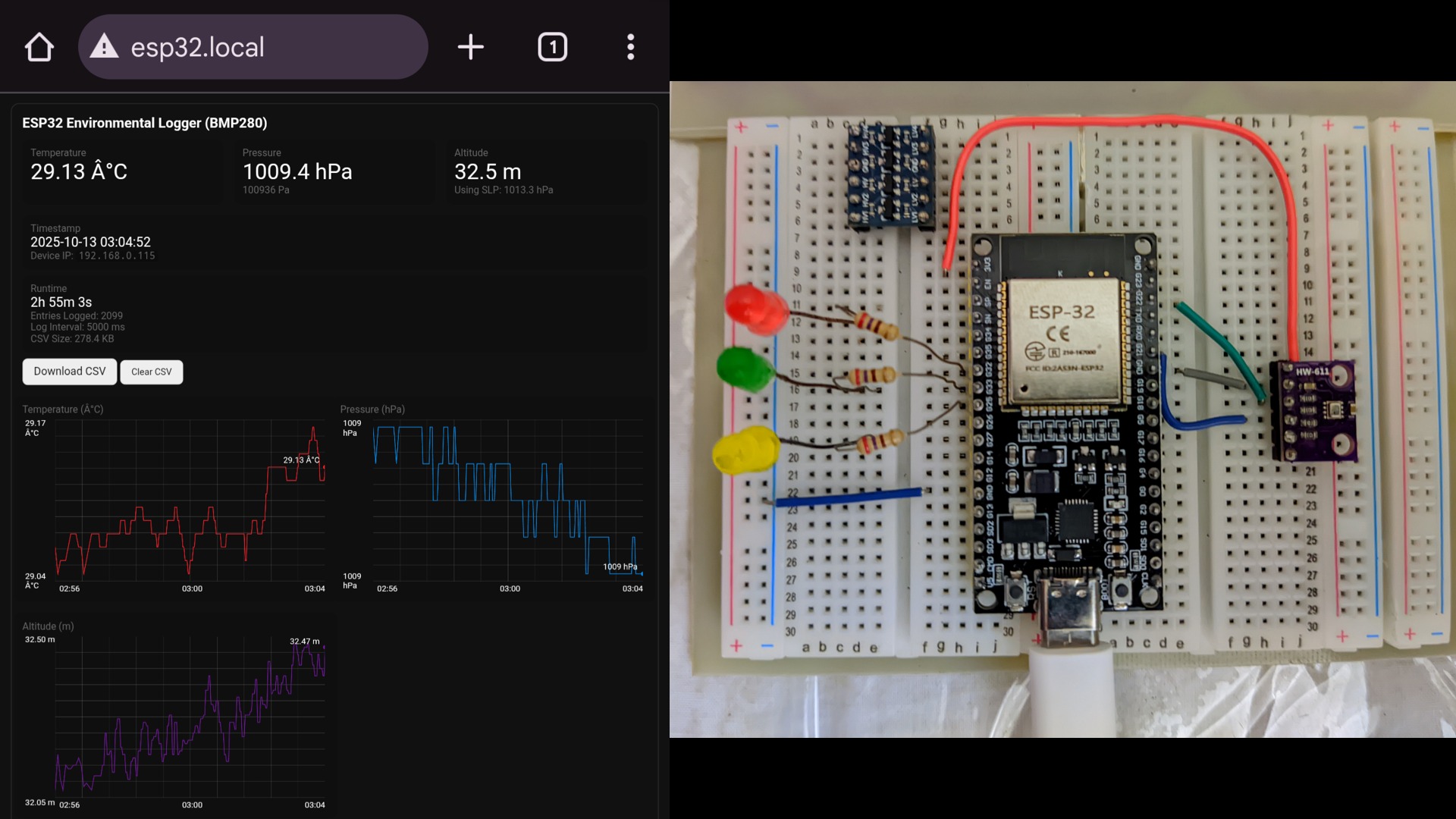
Task: Click the breadboard photo's ESP-32 module
Action: (x=1062, y=341)
